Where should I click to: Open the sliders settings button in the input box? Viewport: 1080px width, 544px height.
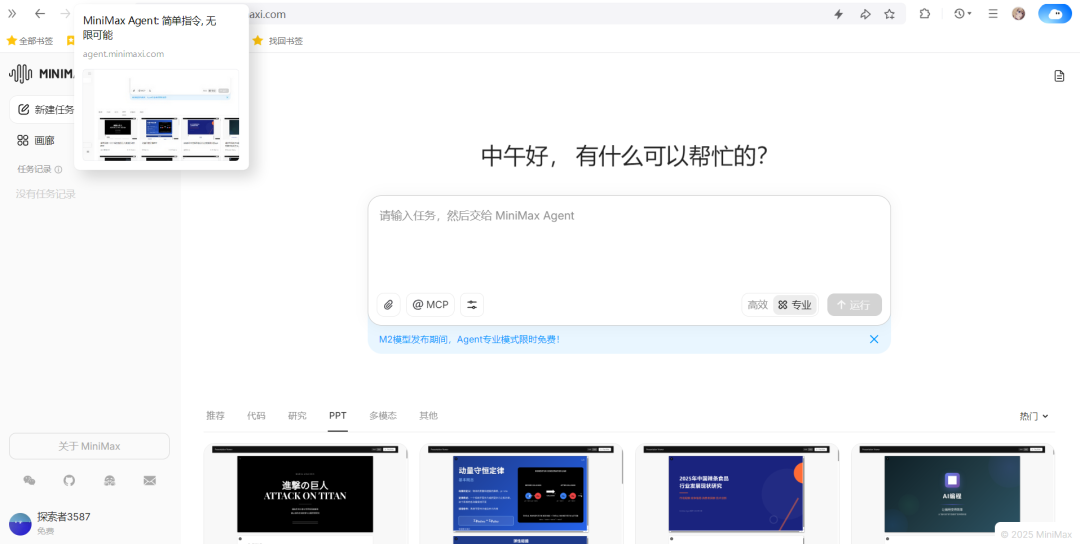pos(472,304)
